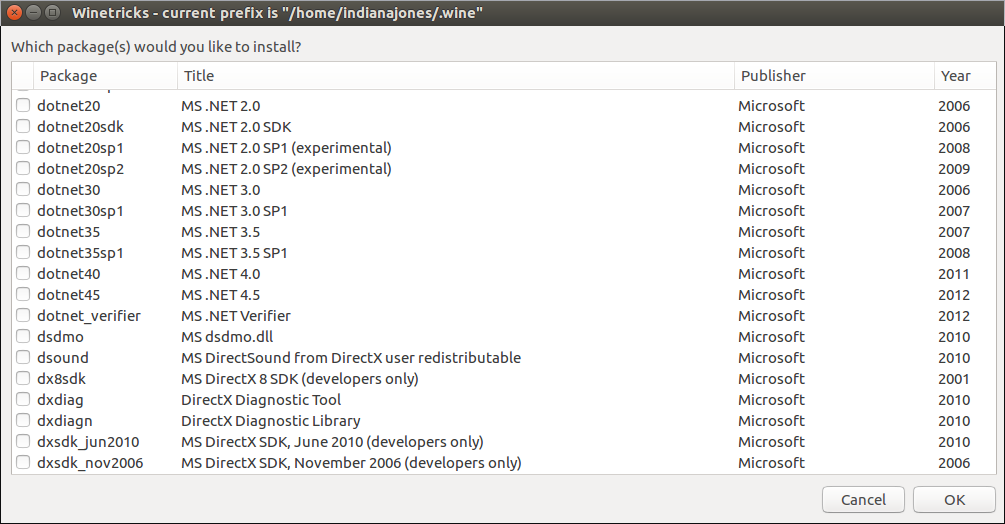Click 'MS .NET 2.0 SP1 (experimental)' title
This screenshot has height=524, width=1005.
coord(286,148)
